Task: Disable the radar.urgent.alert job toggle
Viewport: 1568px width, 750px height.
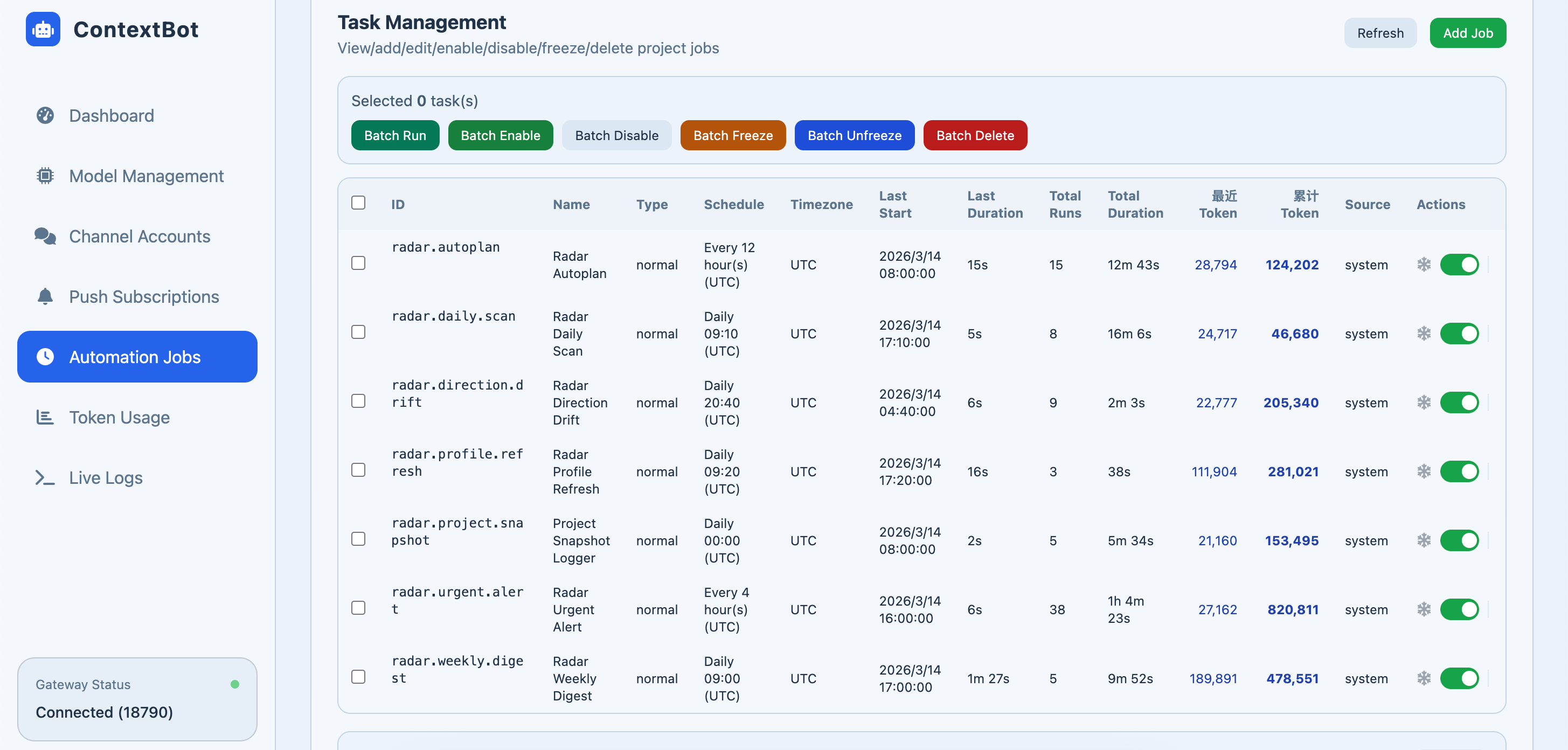Action: click(x=1459, y=609)
